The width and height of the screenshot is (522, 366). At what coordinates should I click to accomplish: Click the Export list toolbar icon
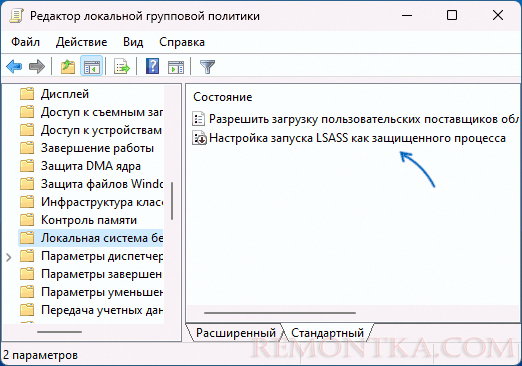coord(122,66)
